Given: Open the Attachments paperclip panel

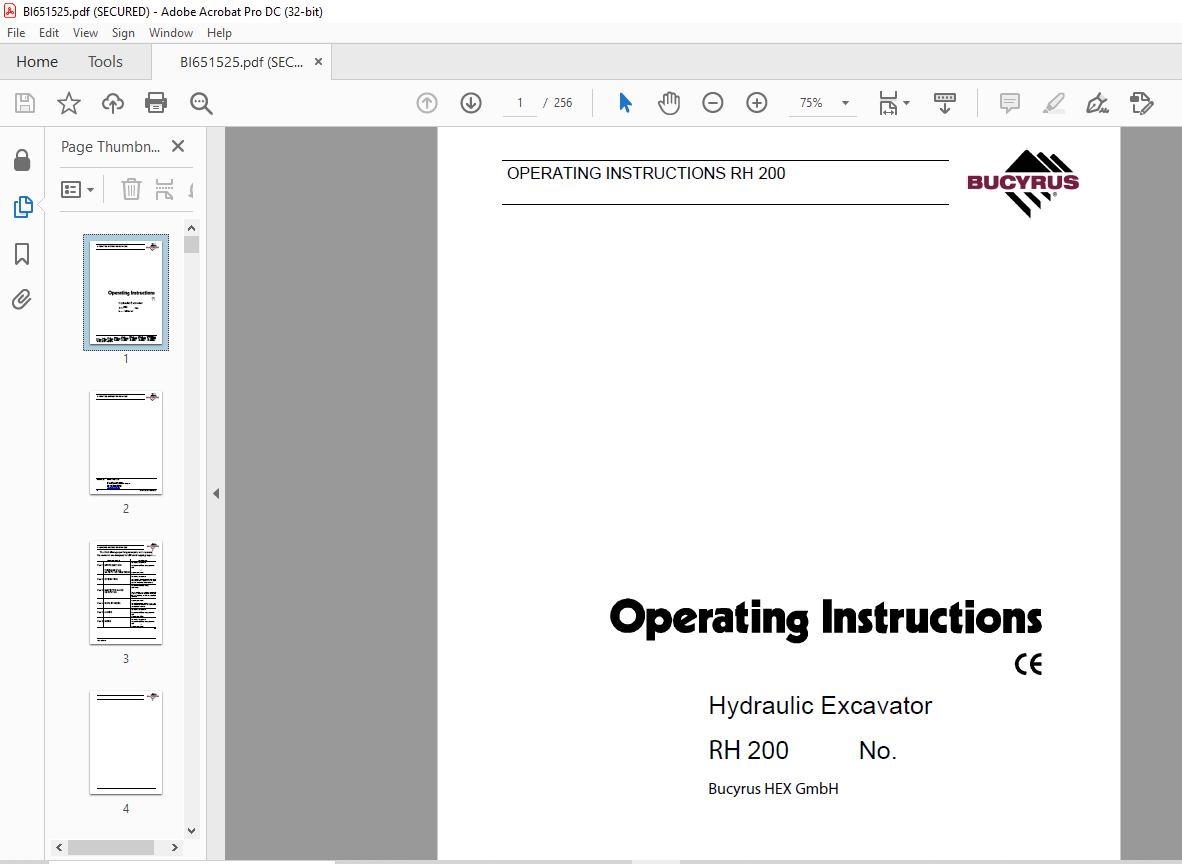Looking at the screenshot, I should point(22,299).
